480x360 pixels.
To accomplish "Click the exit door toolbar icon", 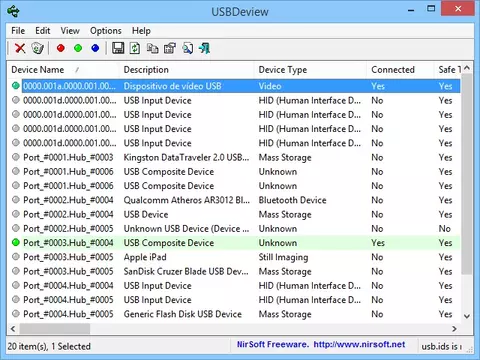I will point(204,48).
